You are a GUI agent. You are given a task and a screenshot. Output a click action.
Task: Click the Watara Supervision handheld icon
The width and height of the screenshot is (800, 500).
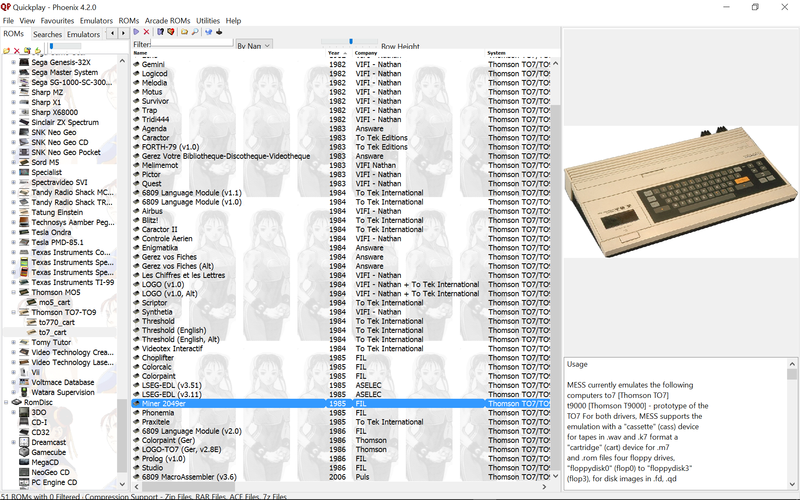point(23,392)
